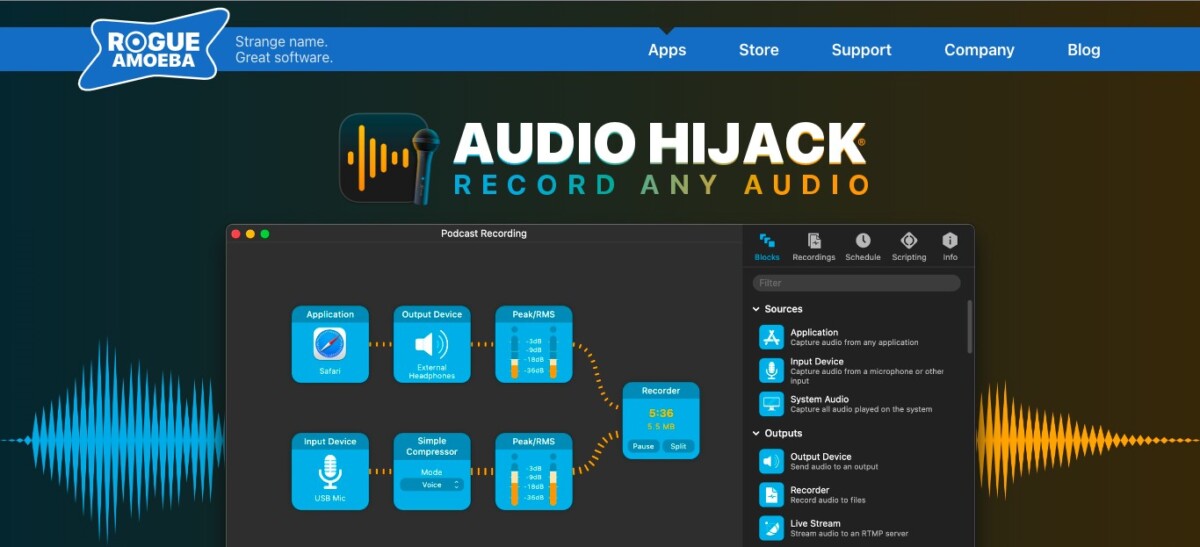
Task: Select the System Audio monitor icon
Action: coord(771,404)
